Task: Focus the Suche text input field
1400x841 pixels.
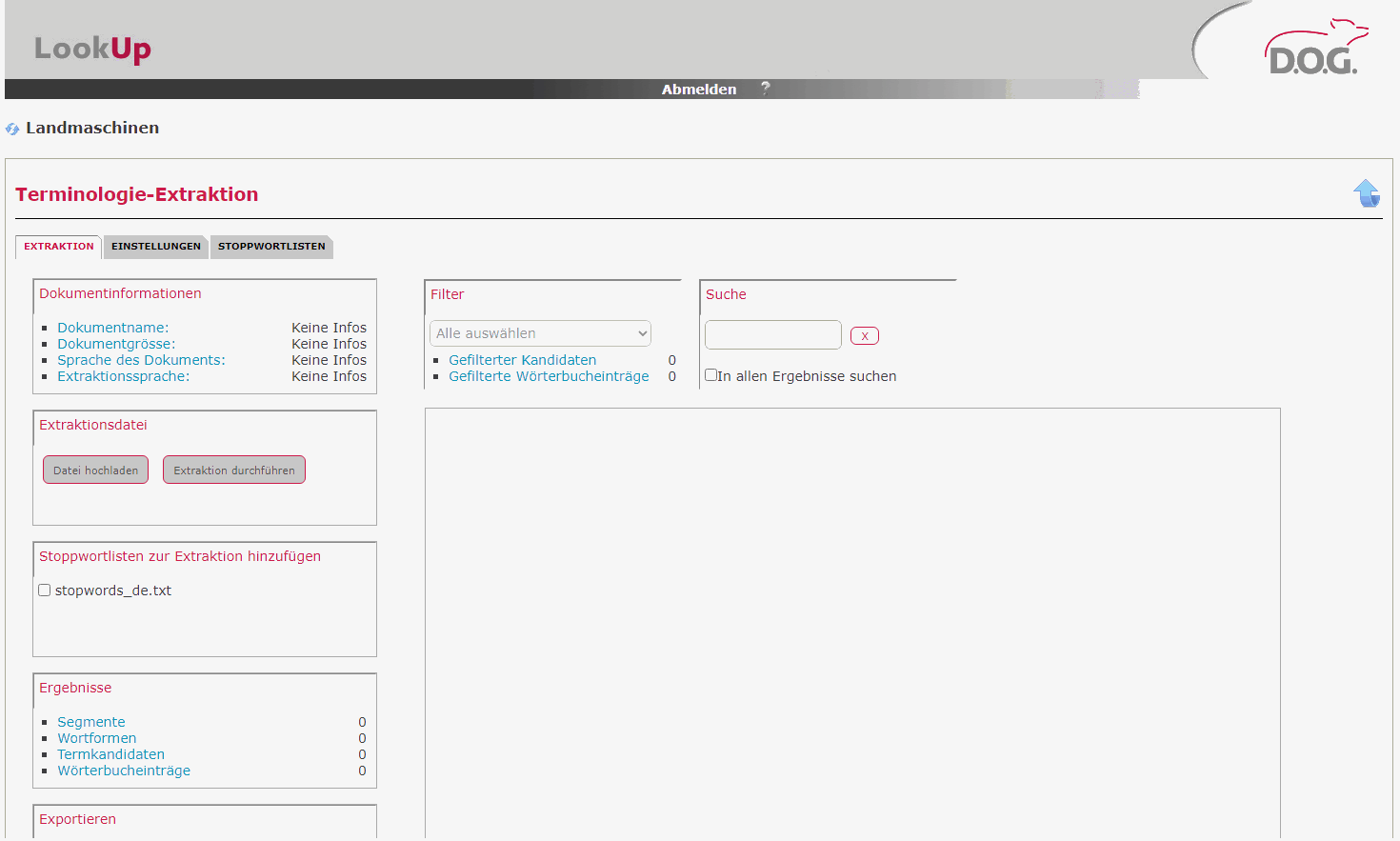Action: tap(772, 334)
